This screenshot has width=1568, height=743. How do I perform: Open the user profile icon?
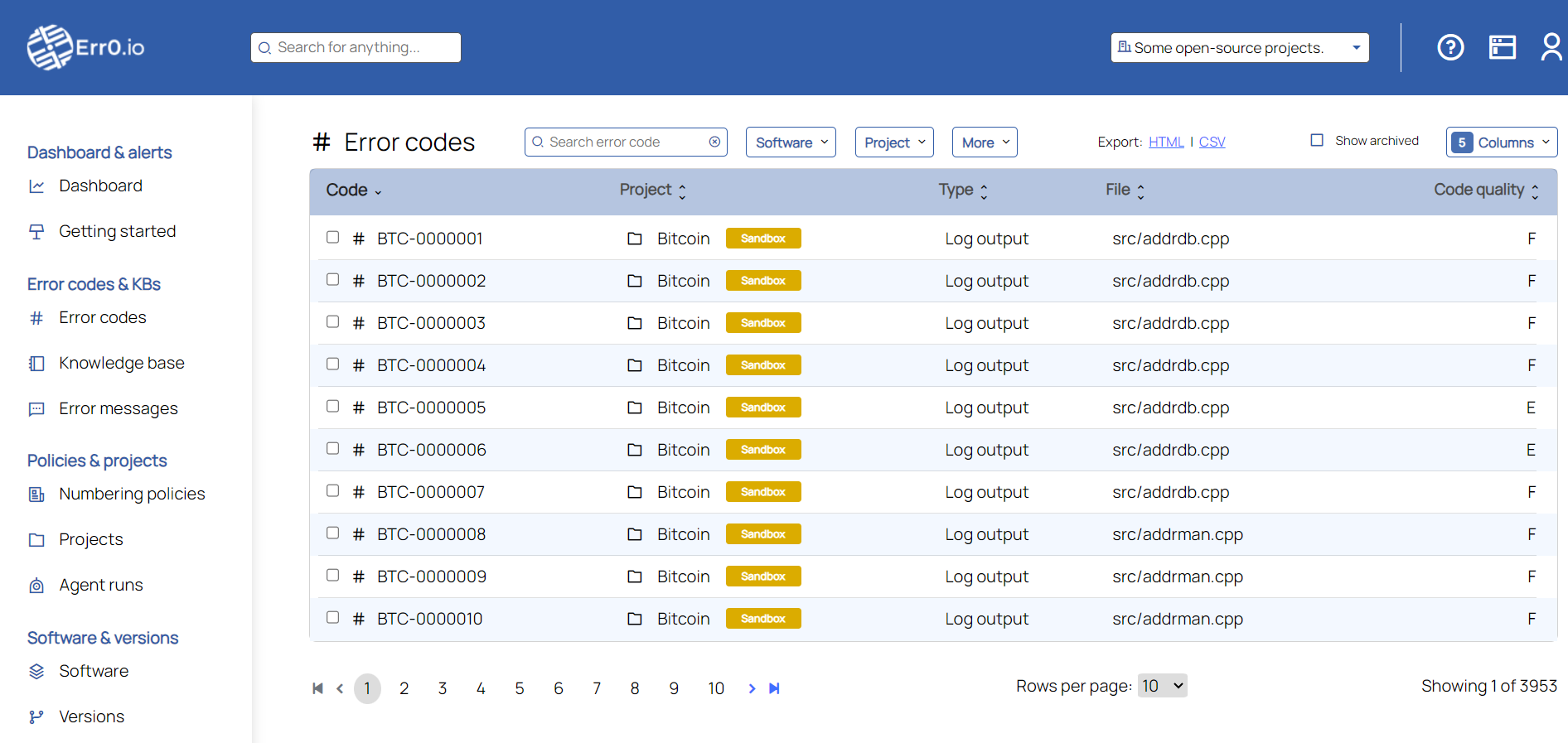coord(1551,47)
